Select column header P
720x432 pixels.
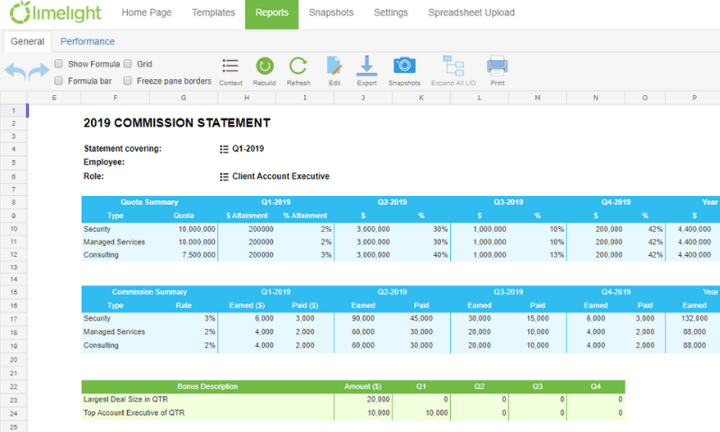coord(694,98)
